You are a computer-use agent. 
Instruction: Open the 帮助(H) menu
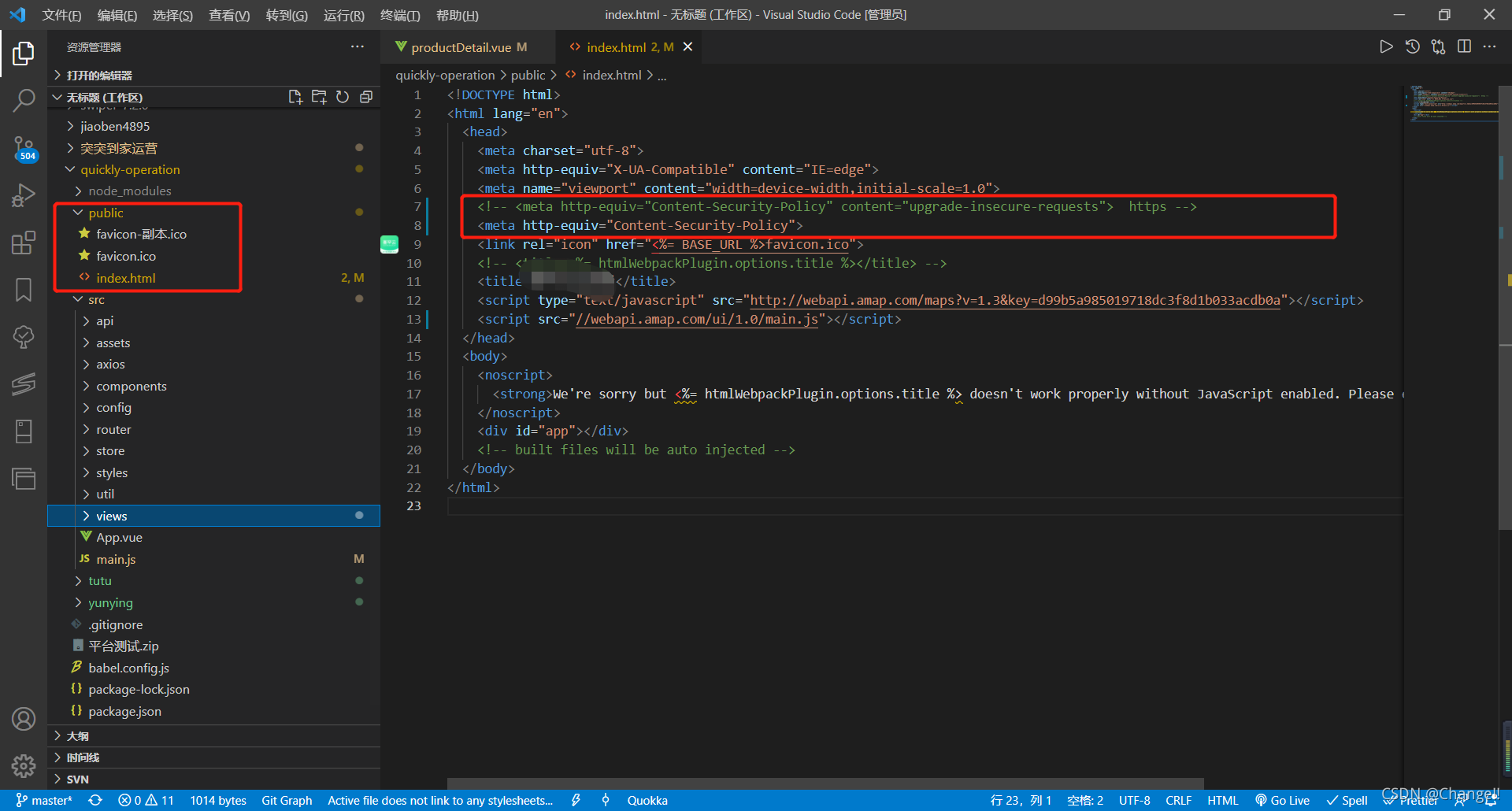point(458,15)
